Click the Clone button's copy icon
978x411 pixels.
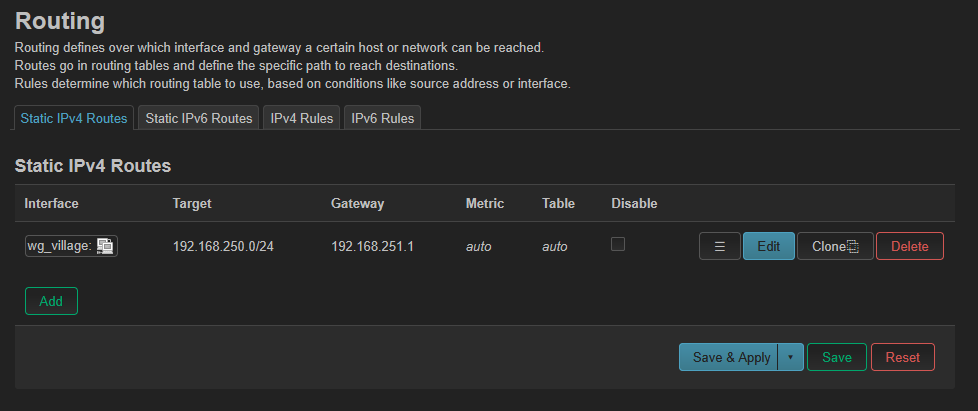click(x=853, y=246)
